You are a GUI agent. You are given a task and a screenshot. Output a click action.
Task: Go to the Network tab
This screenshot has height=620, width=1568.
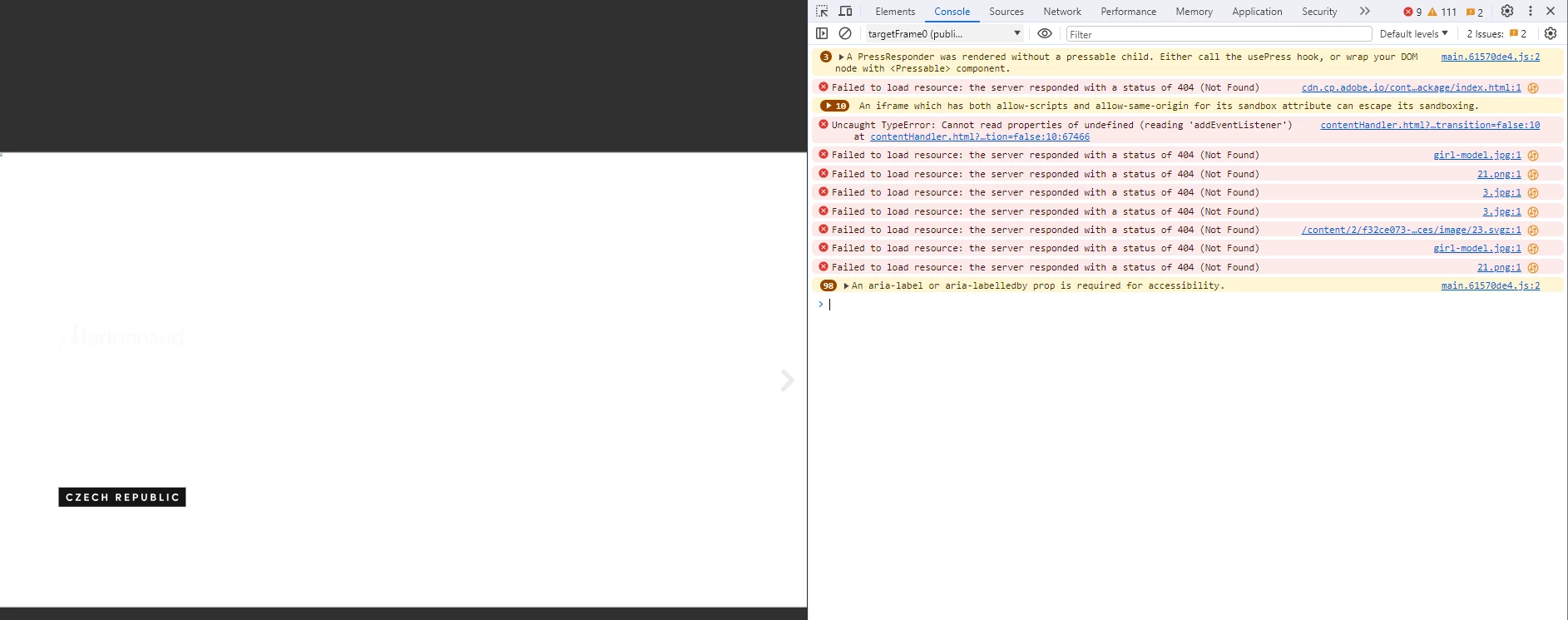pyautogui.click(x=1062, y=12)
